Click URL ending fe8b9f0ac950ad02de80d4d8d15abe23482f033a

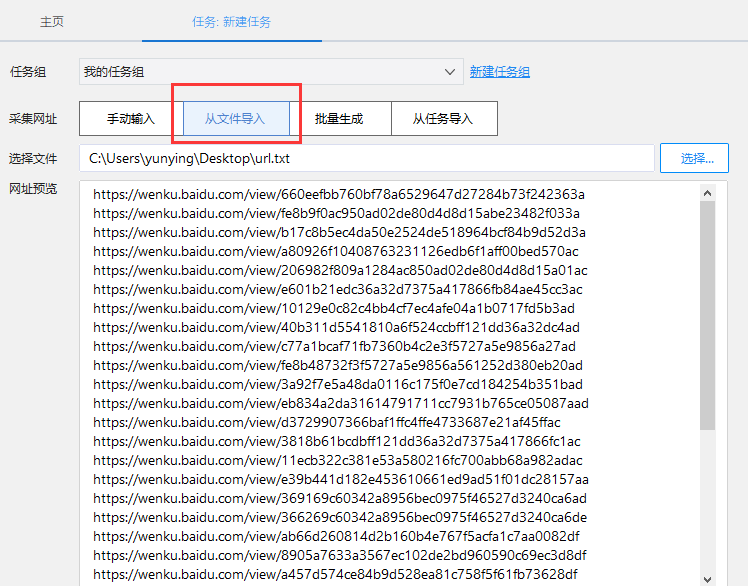[336, 213]
